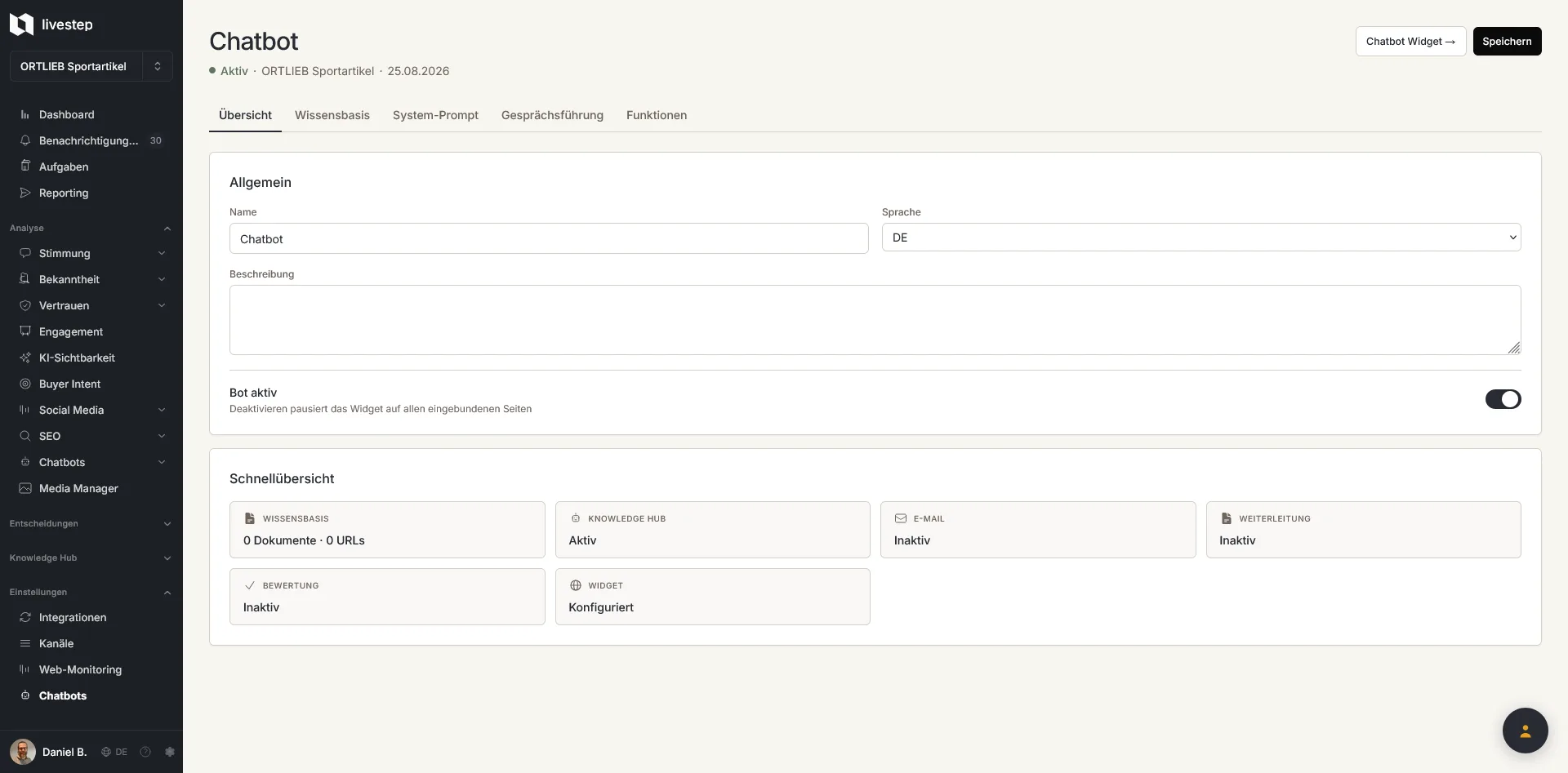Image resolution: width=1568 pixels, height=773 pixels.
Task: Click the Benachrichtigungen bell icon
Action: [x=25, y=140]
